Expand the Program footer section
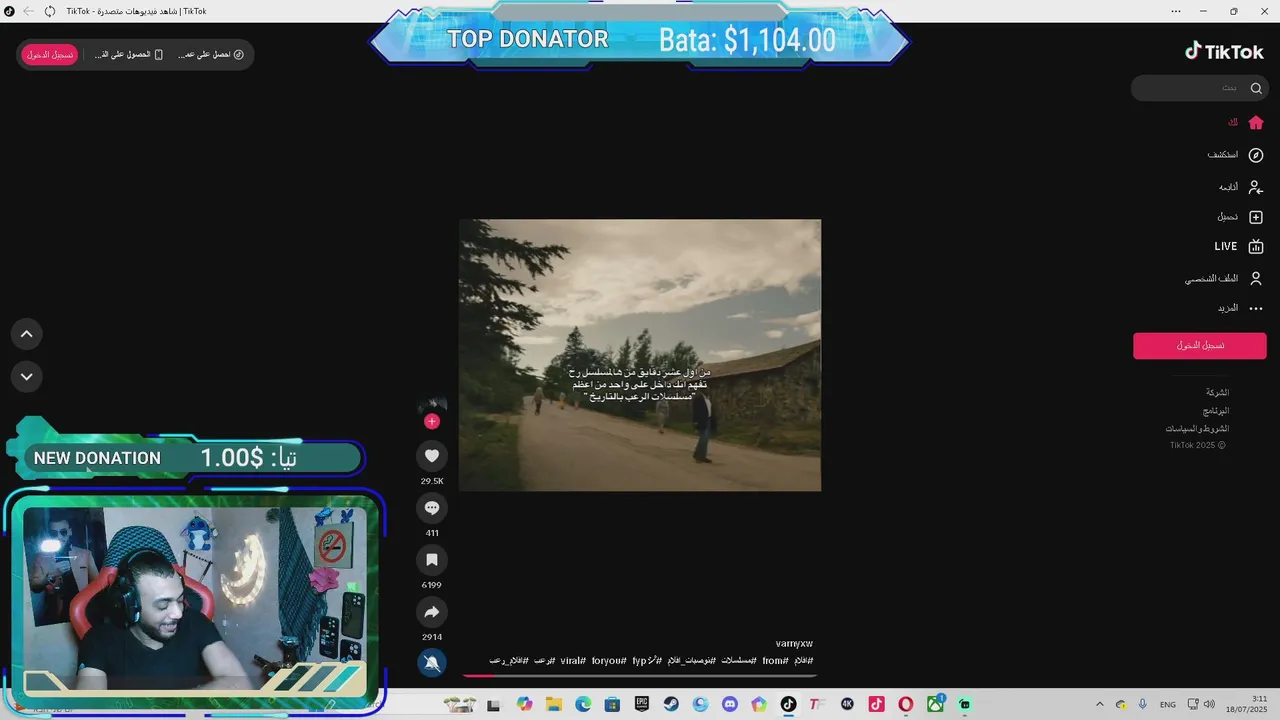Image resolution: width=1280 pixels, height=720 pixels. click(1215, 411)
